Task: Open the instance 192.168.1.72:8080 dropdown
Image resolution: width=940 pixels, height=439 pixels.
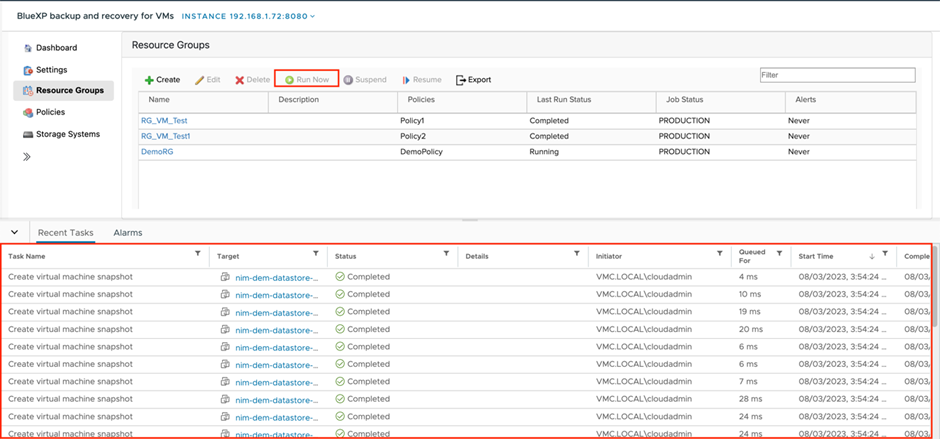Action: click(x=248, y=16)
